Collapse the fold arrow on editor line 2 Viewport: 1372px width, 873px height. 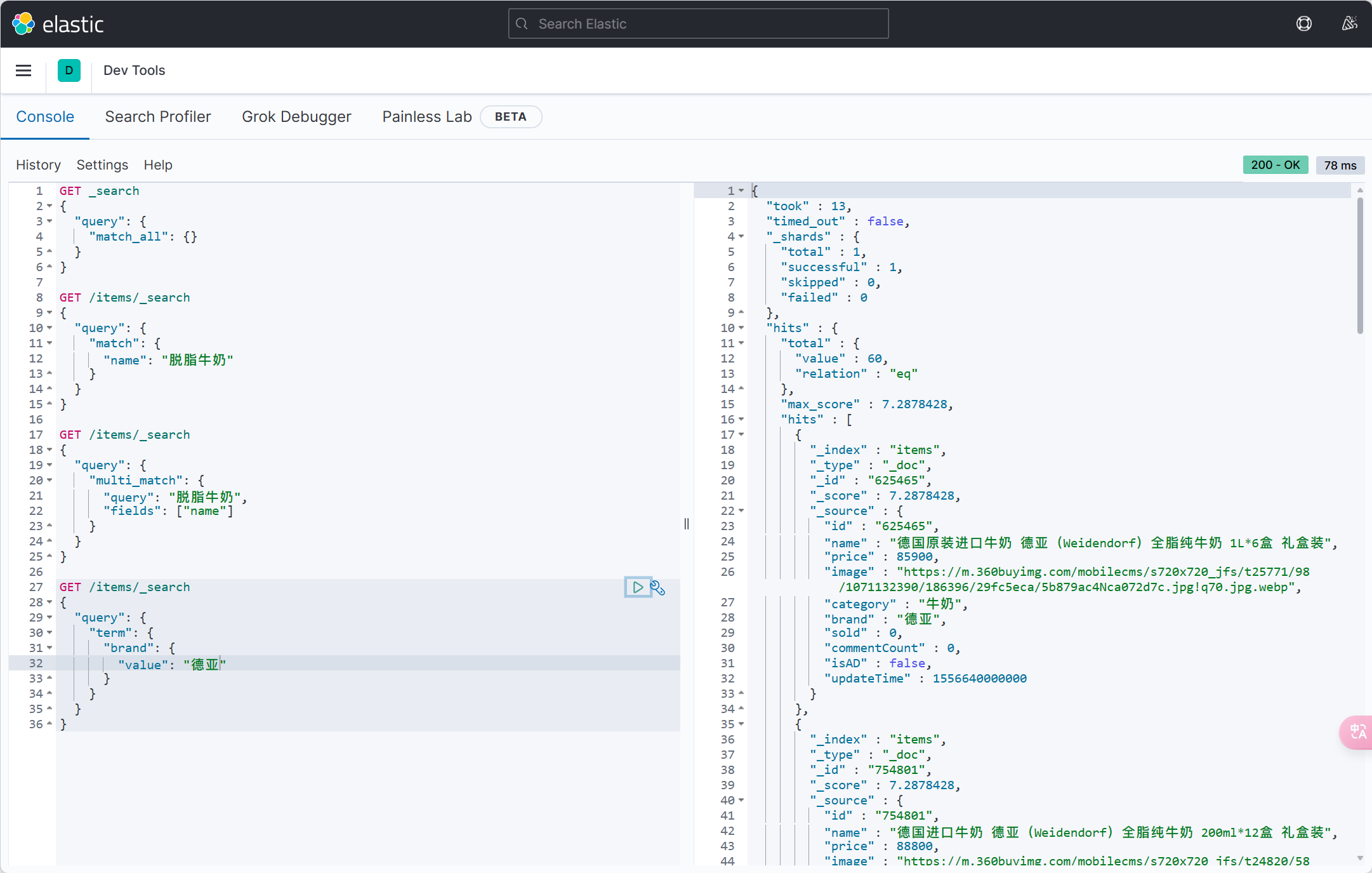[x=49, y=206]
